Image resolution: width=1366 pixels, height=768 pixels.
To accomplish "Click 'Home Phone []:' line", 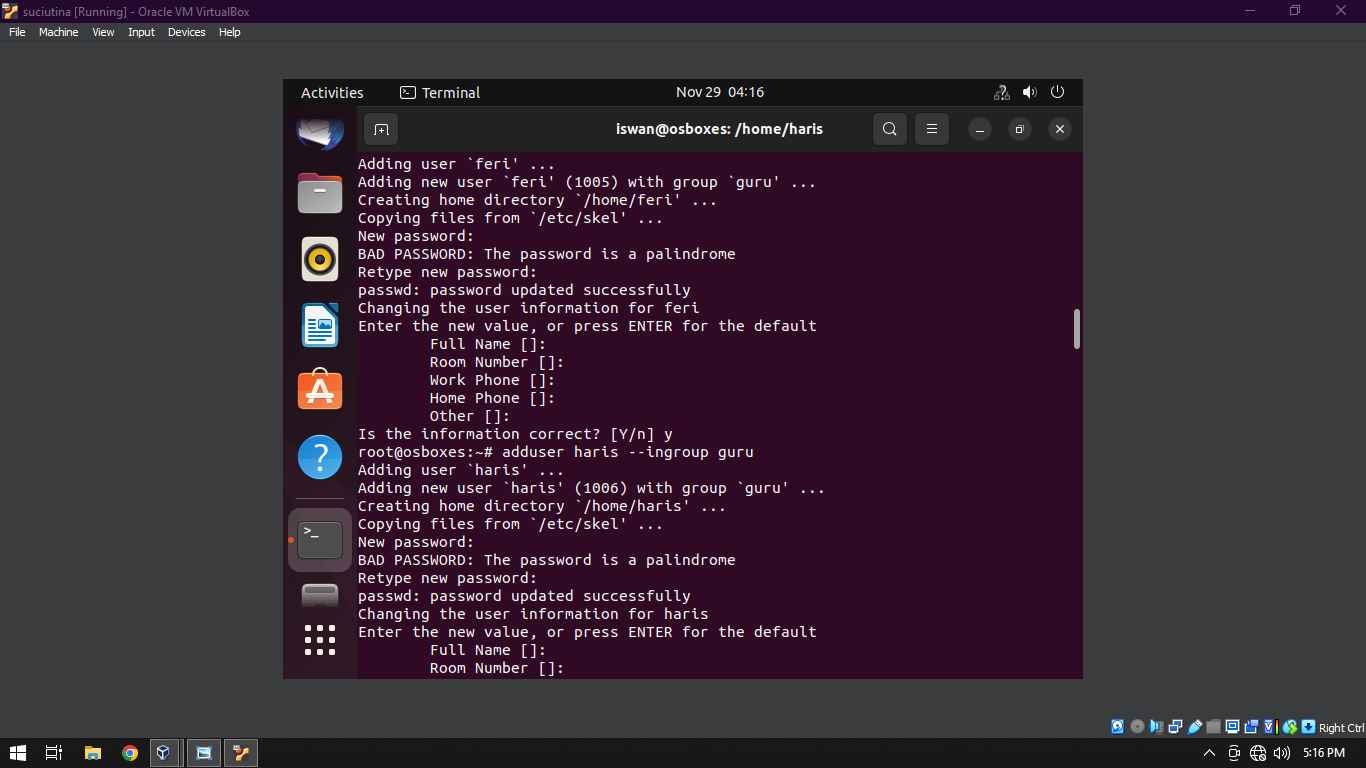I will (492, 398).
